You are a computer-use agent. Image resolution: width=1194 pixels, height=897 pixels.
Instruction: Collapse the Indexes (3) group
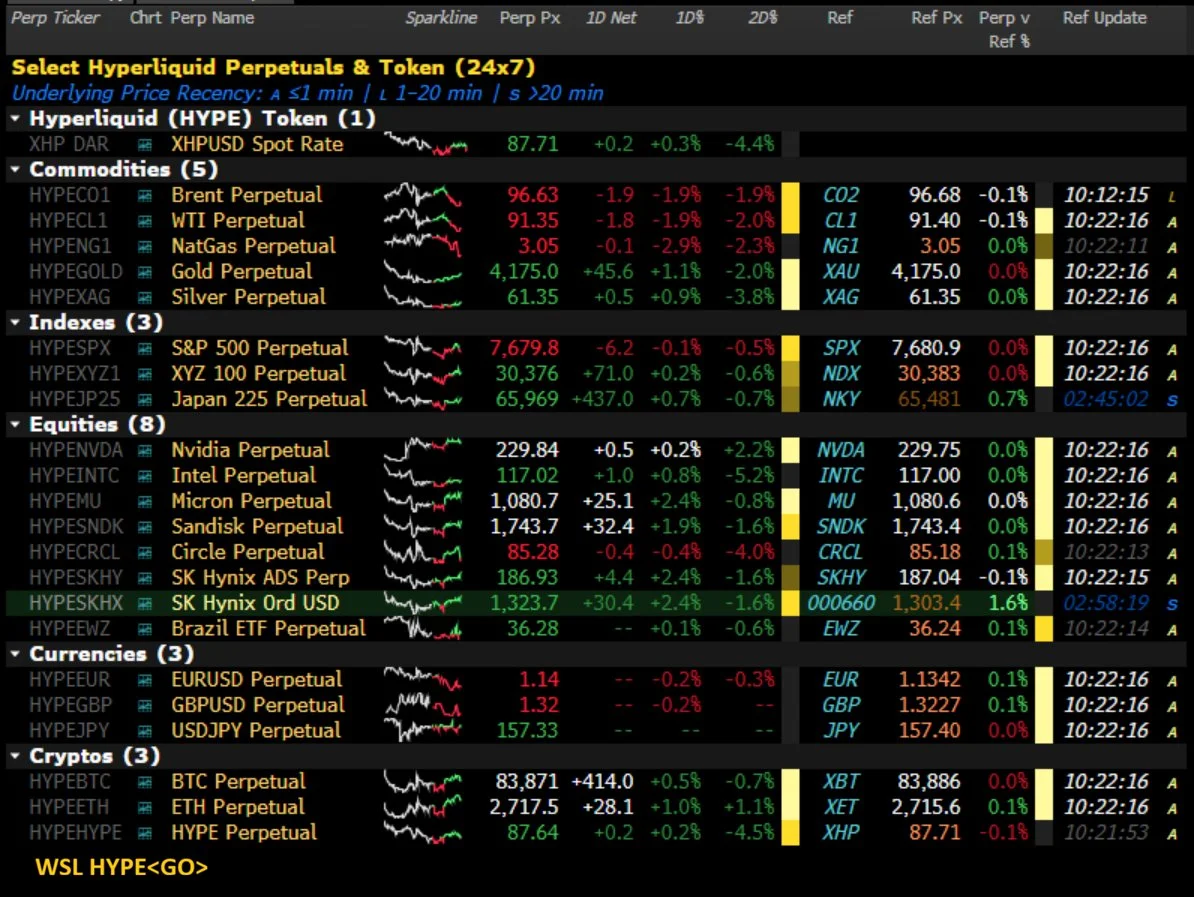[15, 323]
